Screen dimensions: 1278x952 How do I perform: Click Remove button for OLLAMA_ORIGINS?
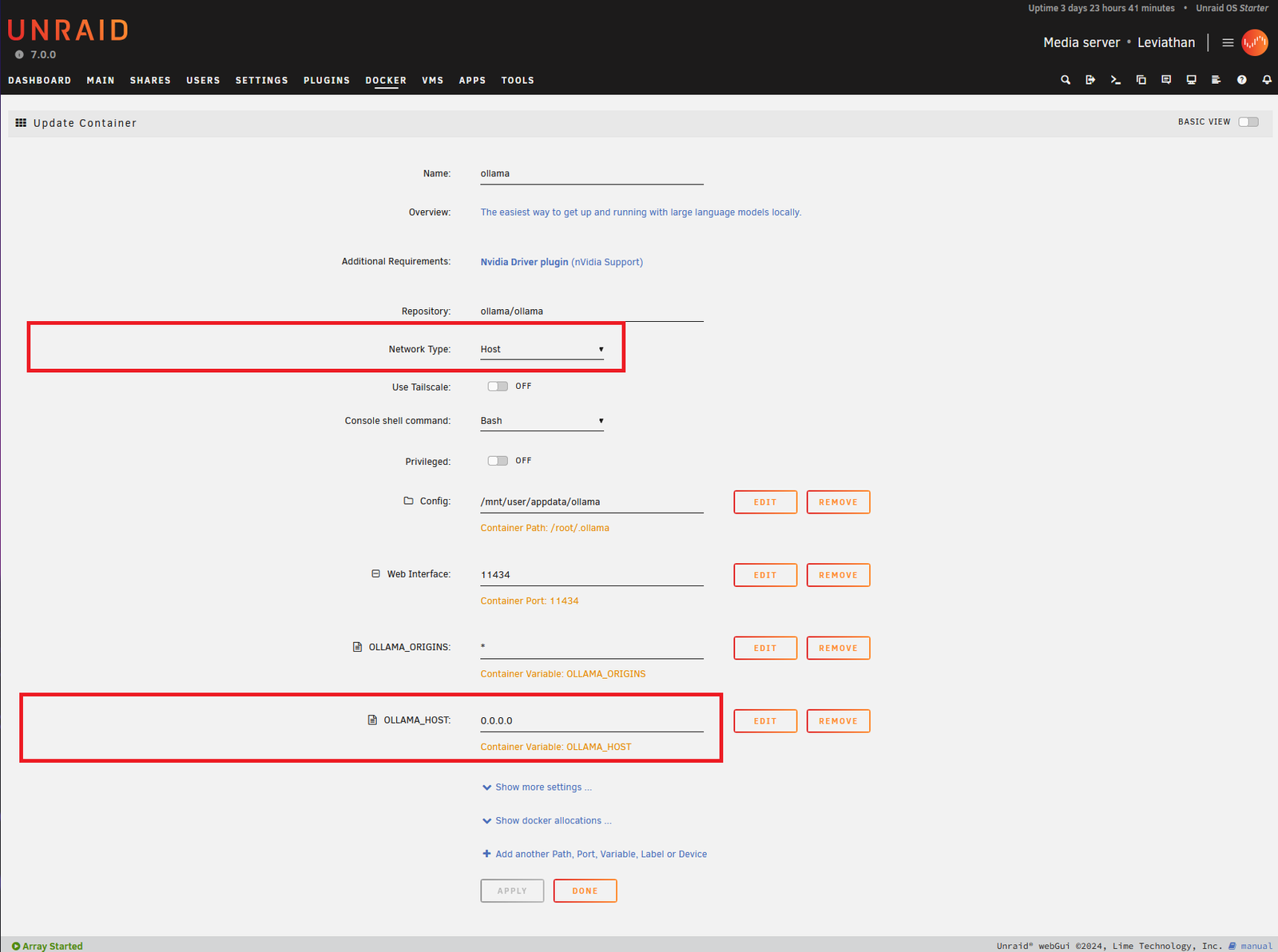point(838,648)
